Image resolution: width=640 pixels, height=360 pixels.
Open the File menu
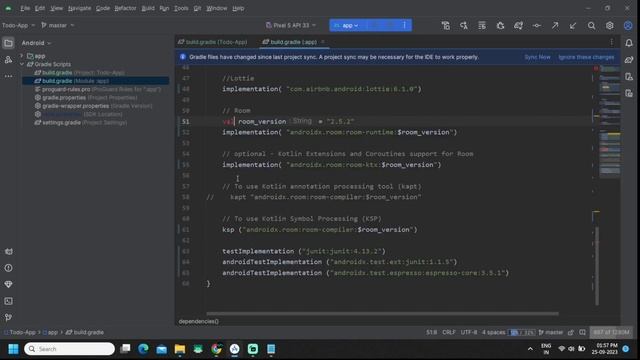[25, 8]
